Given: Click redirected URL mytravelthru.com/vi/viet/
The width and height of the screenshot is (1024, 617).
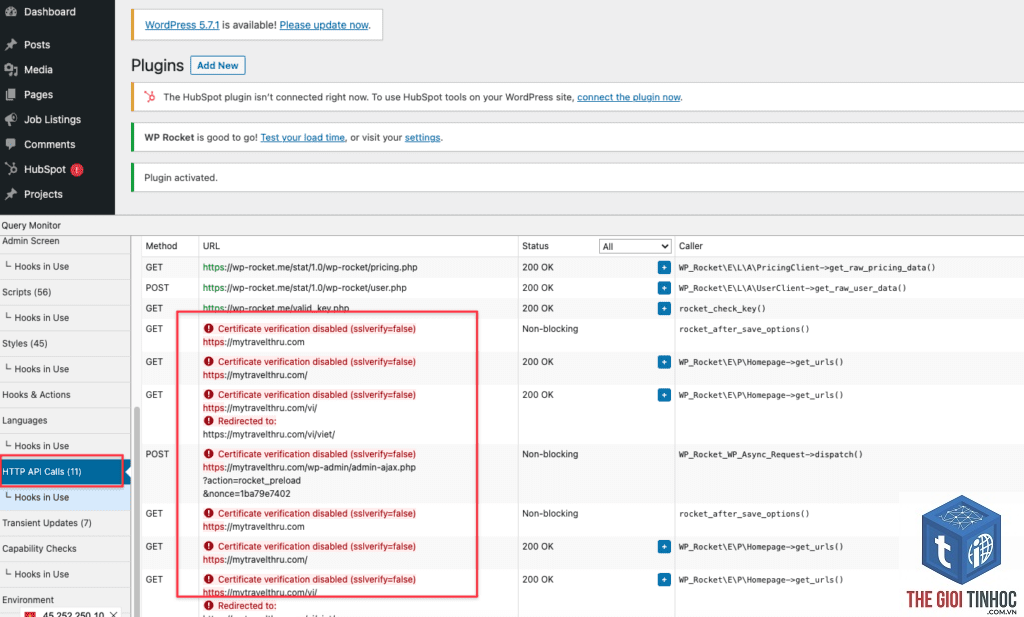Looking at the screenshot, I should click(268, 434).
